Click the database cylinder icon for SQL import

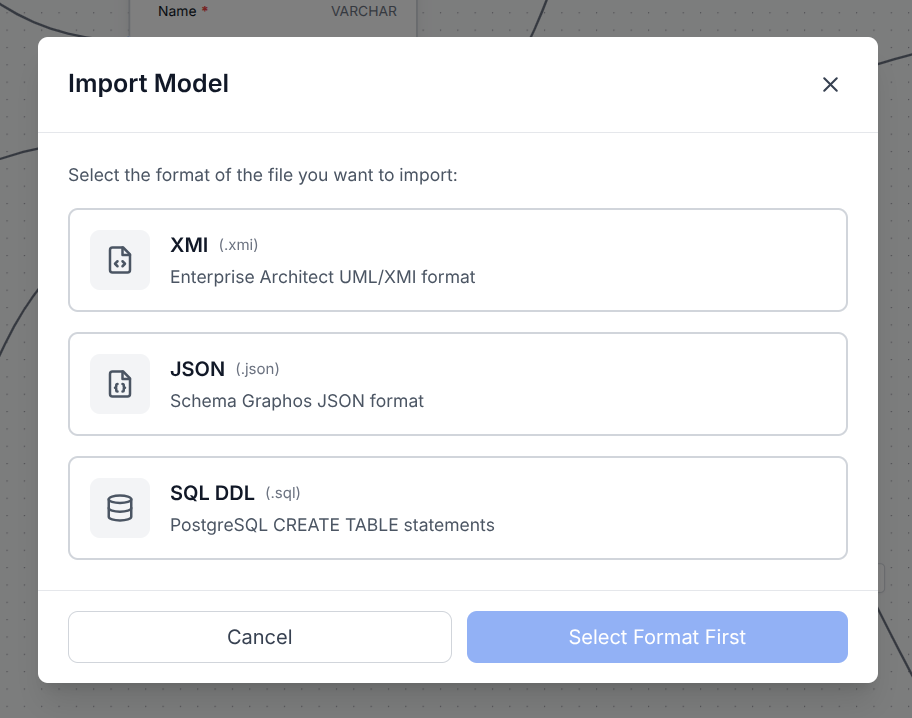coord(119,508)
